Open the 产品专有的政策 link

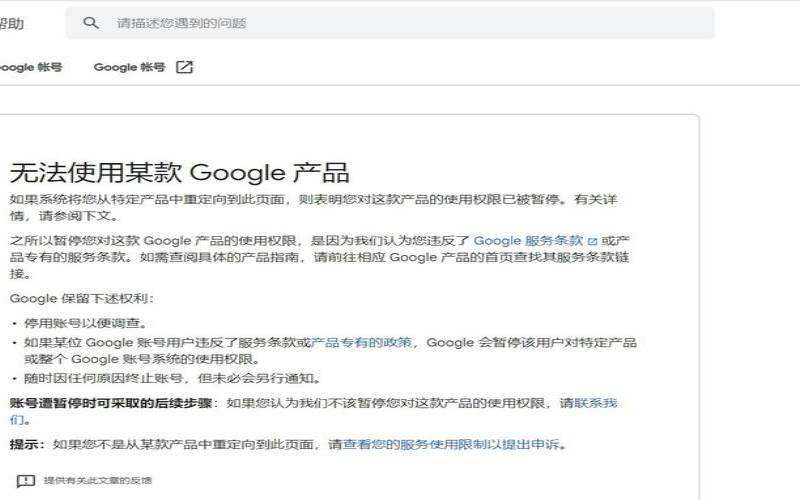[361, 342]
